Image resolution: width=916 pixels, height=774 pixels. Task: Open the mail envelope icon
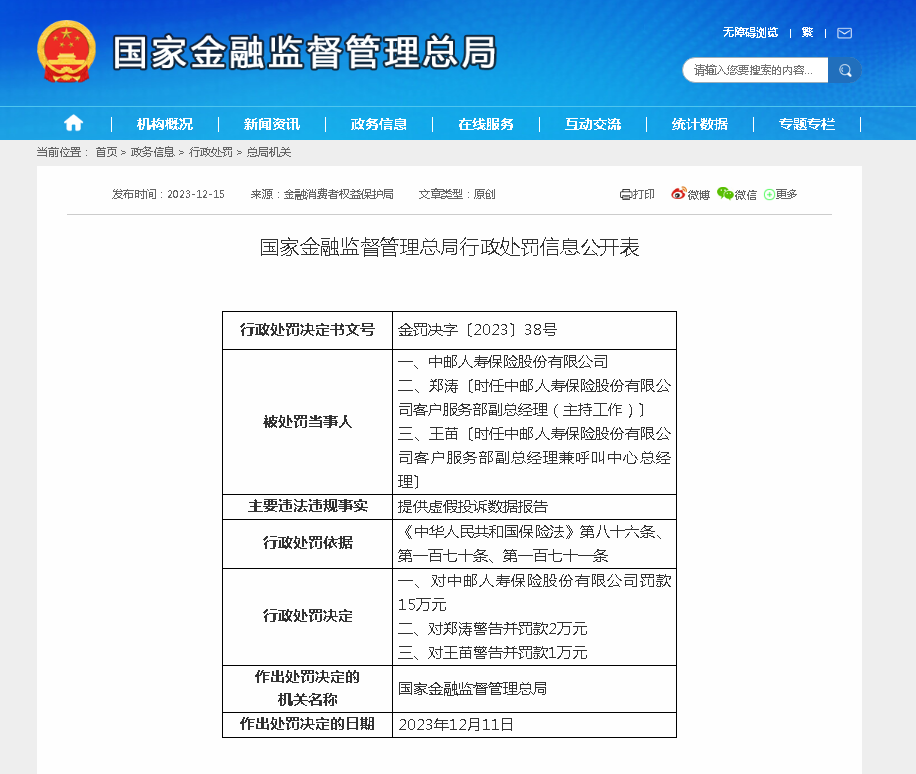[x=844, y=33]
